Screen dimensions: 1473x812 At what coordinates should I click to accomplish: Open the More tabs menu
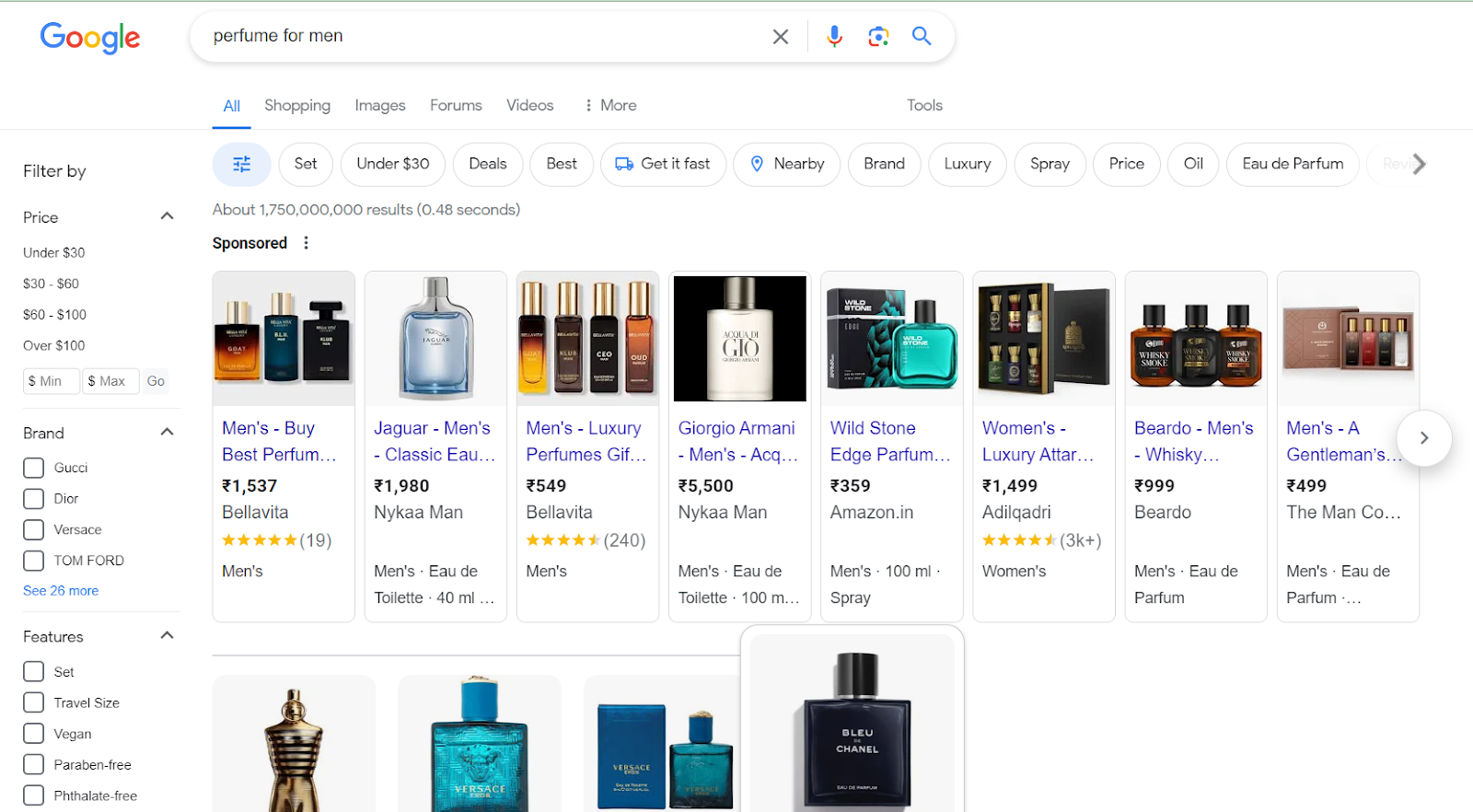(x=609, y=105)
